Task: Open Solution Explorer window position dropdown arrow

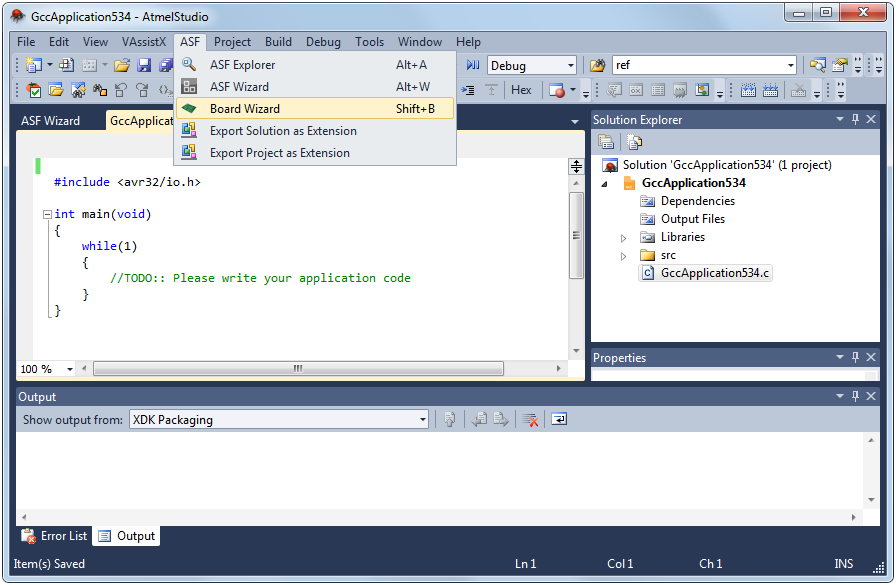Action: coord(839,119)
